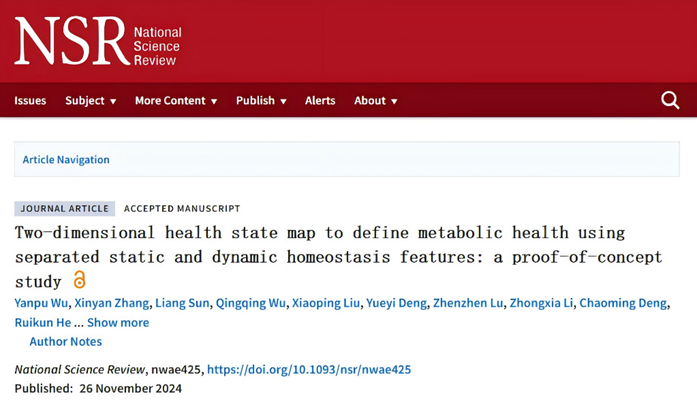Select author Xiaoping Liu
The image size is (697, 413).
tap(324, 303)
